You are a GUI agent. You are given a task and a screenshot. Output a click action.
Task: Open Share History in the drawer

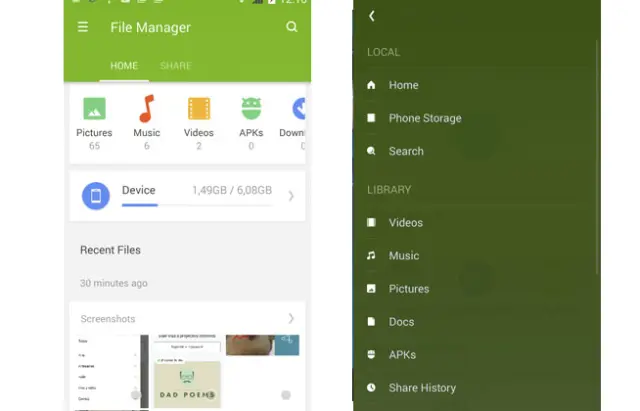(421, 388)
